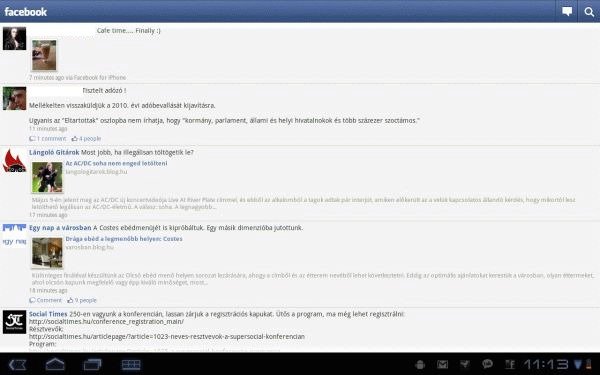Image resolution: width=600 pixels, height=375 pixels.
Task: Open 'Egy nap a városban' skyline avatar
Action: point(15,236)
